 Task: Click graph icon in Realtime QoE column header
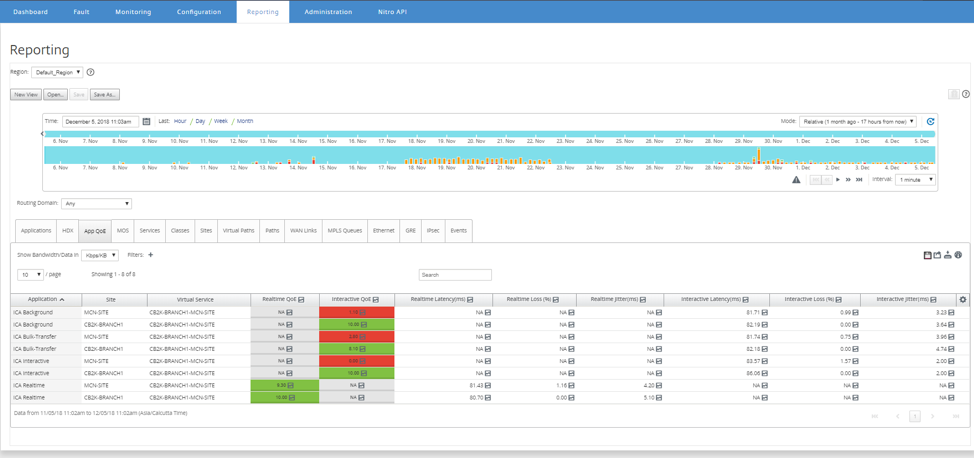tap(301, 300)
